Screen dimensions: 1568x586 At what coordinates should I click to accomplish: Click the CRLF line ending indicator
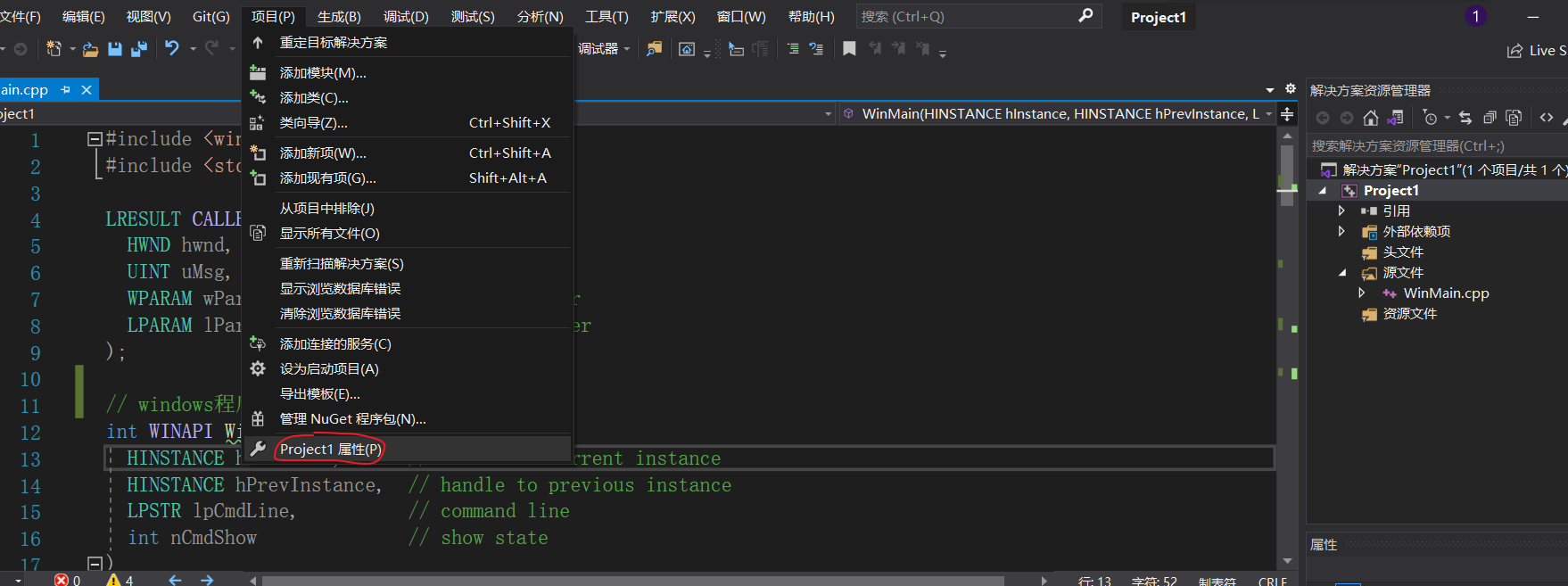pos(1273,581)
